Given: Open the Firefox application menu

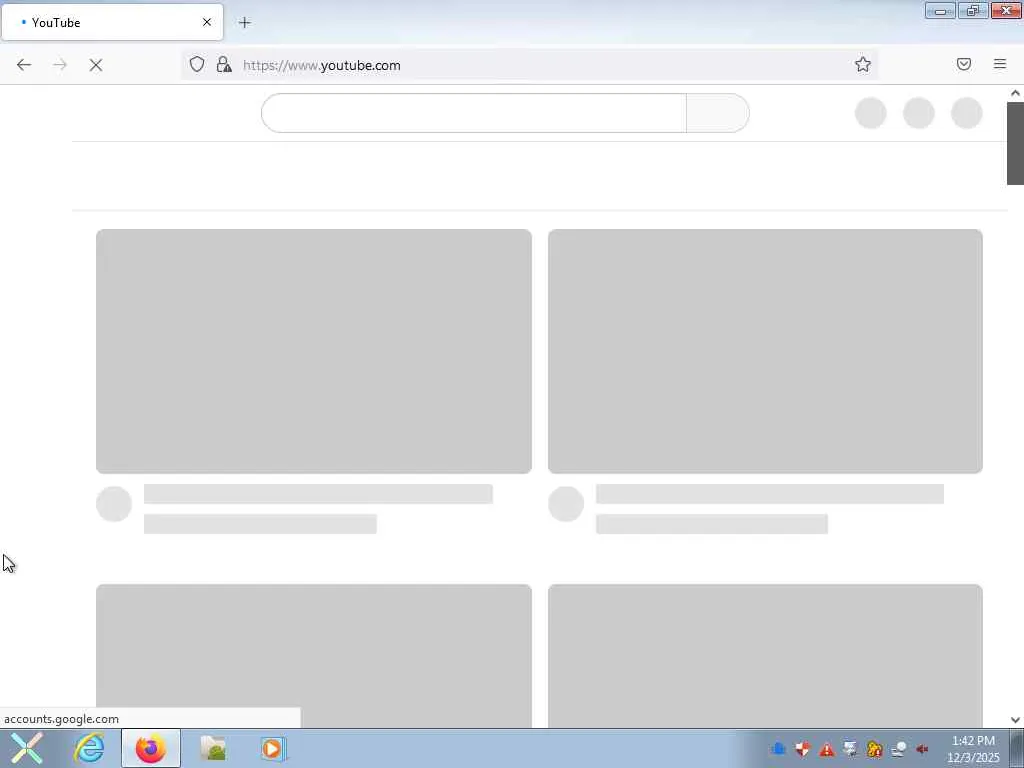Looking at the screenshot, I should [x=1000, y=64].
